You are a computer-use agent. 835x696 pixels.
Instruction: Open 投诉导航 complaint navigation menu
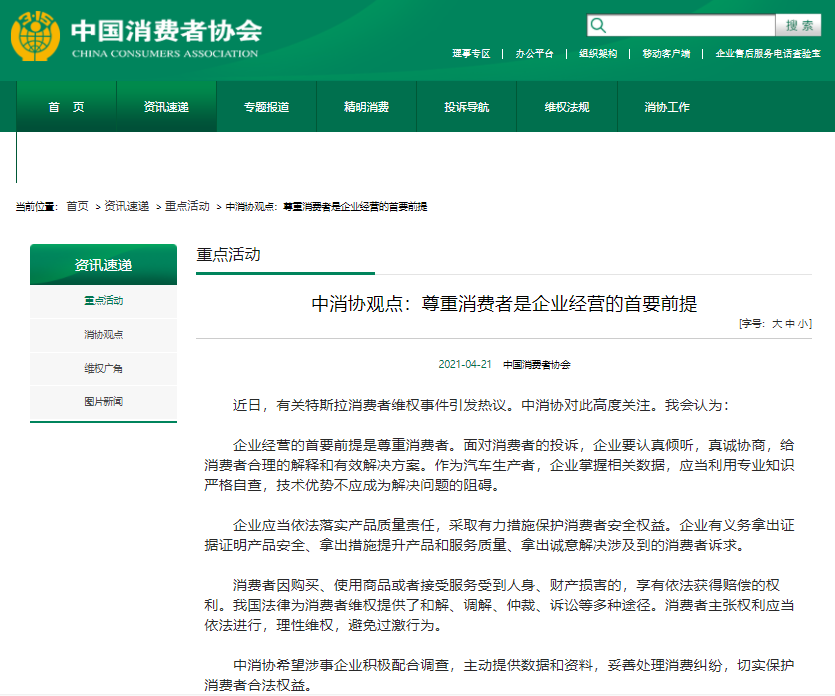coord(466,105)
